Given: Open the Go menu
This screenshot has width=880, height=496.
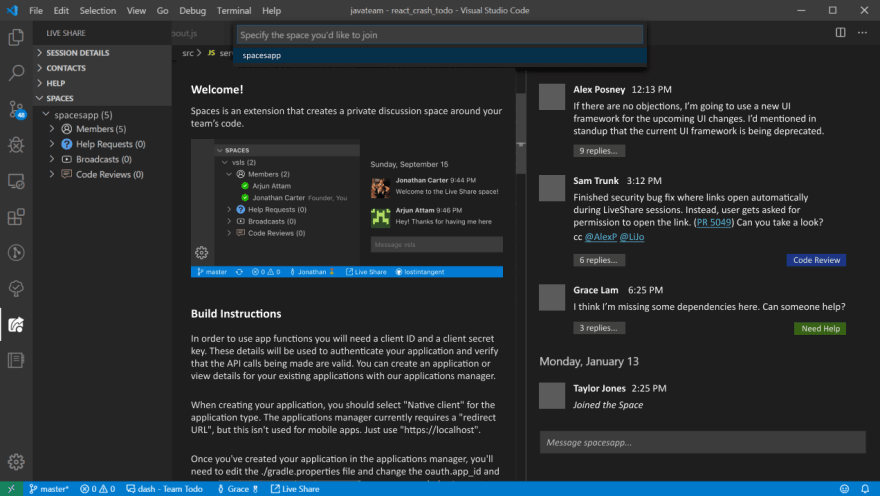Looking at the screenshot, I should click(x=162, y=10).
